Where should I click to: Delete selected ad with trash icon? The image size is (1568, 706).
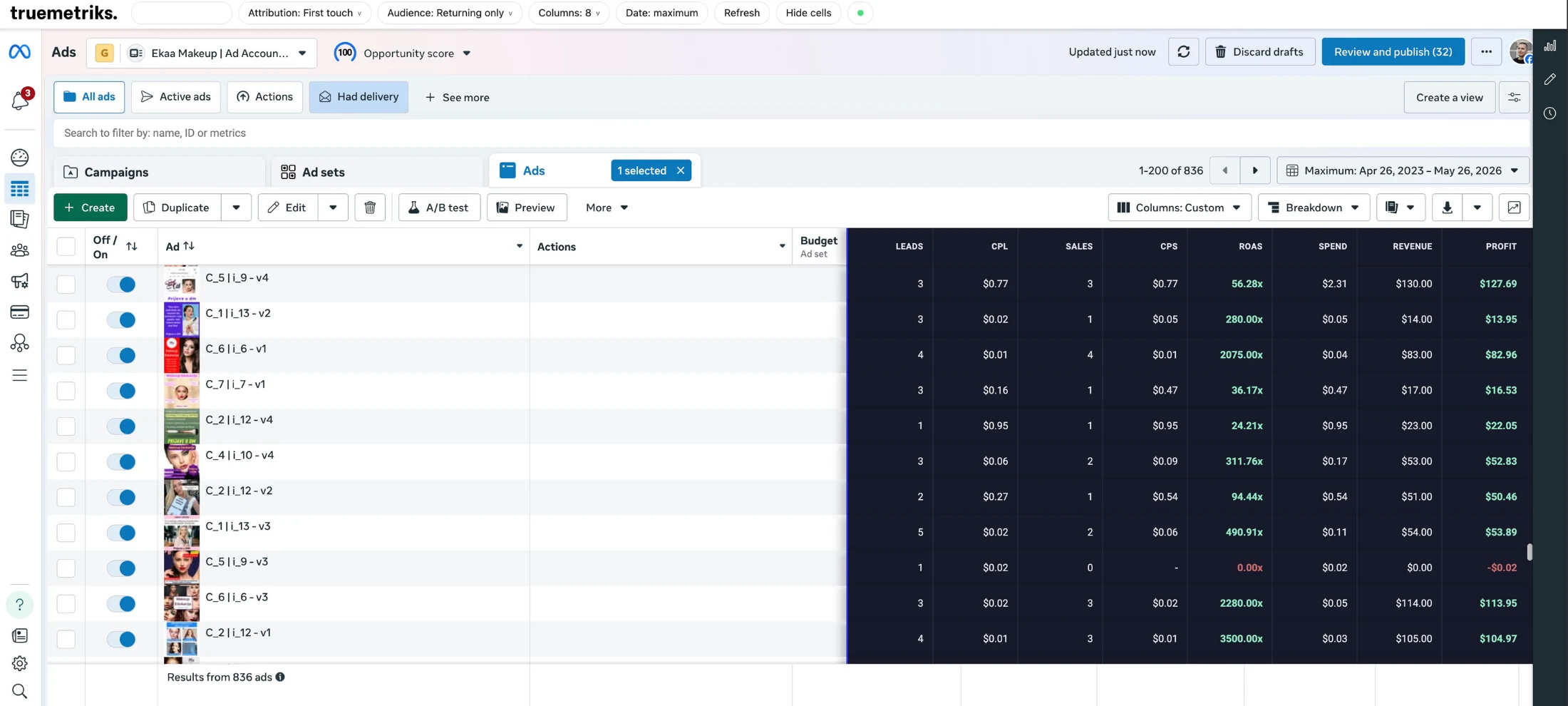coord(370,208)
